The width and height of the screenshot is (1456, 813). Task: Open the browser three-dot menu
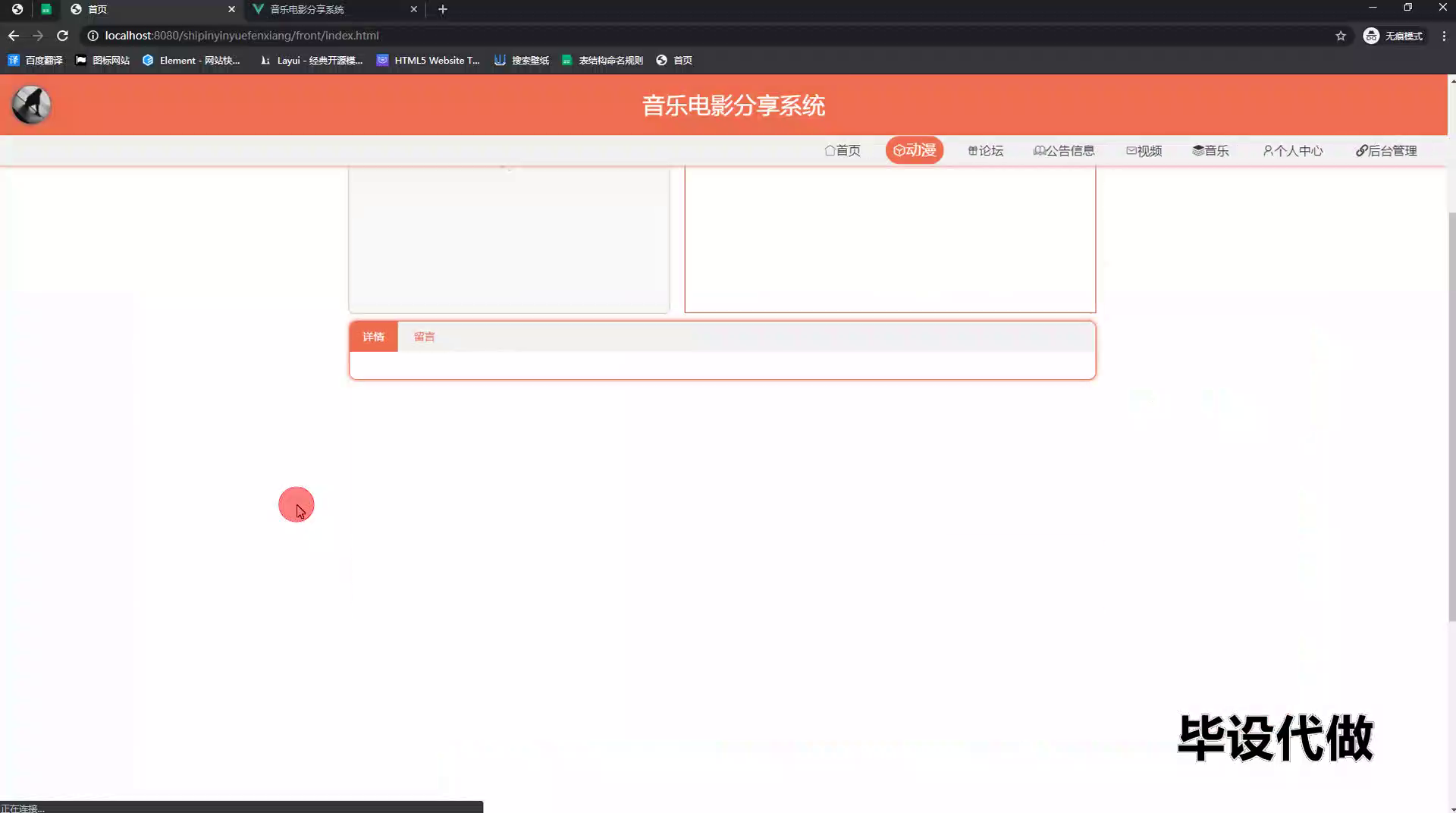click(x=1444, y=36)
